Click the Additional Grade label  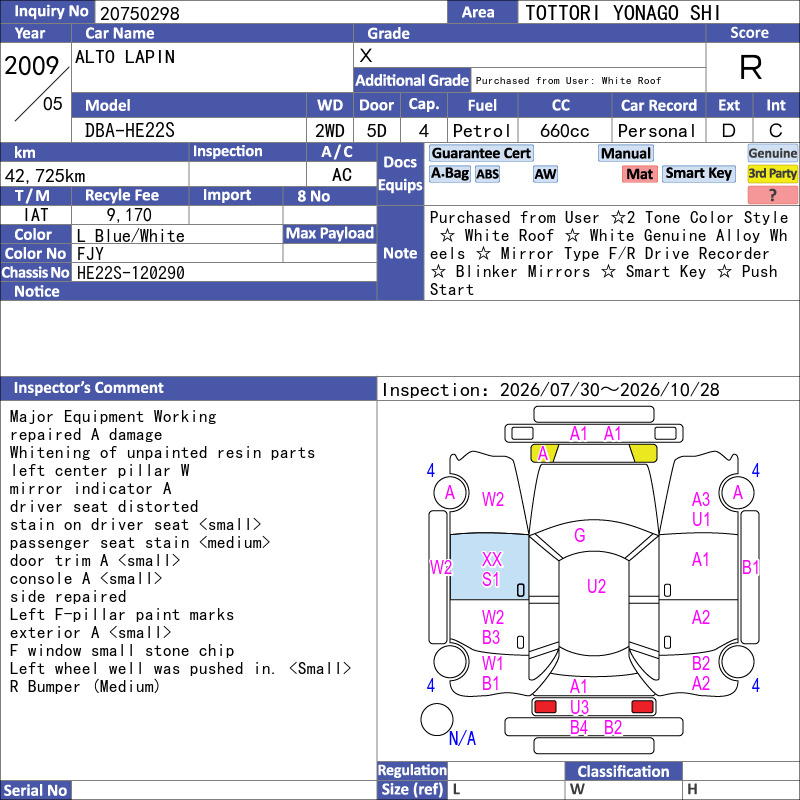[x=412, y=81]
